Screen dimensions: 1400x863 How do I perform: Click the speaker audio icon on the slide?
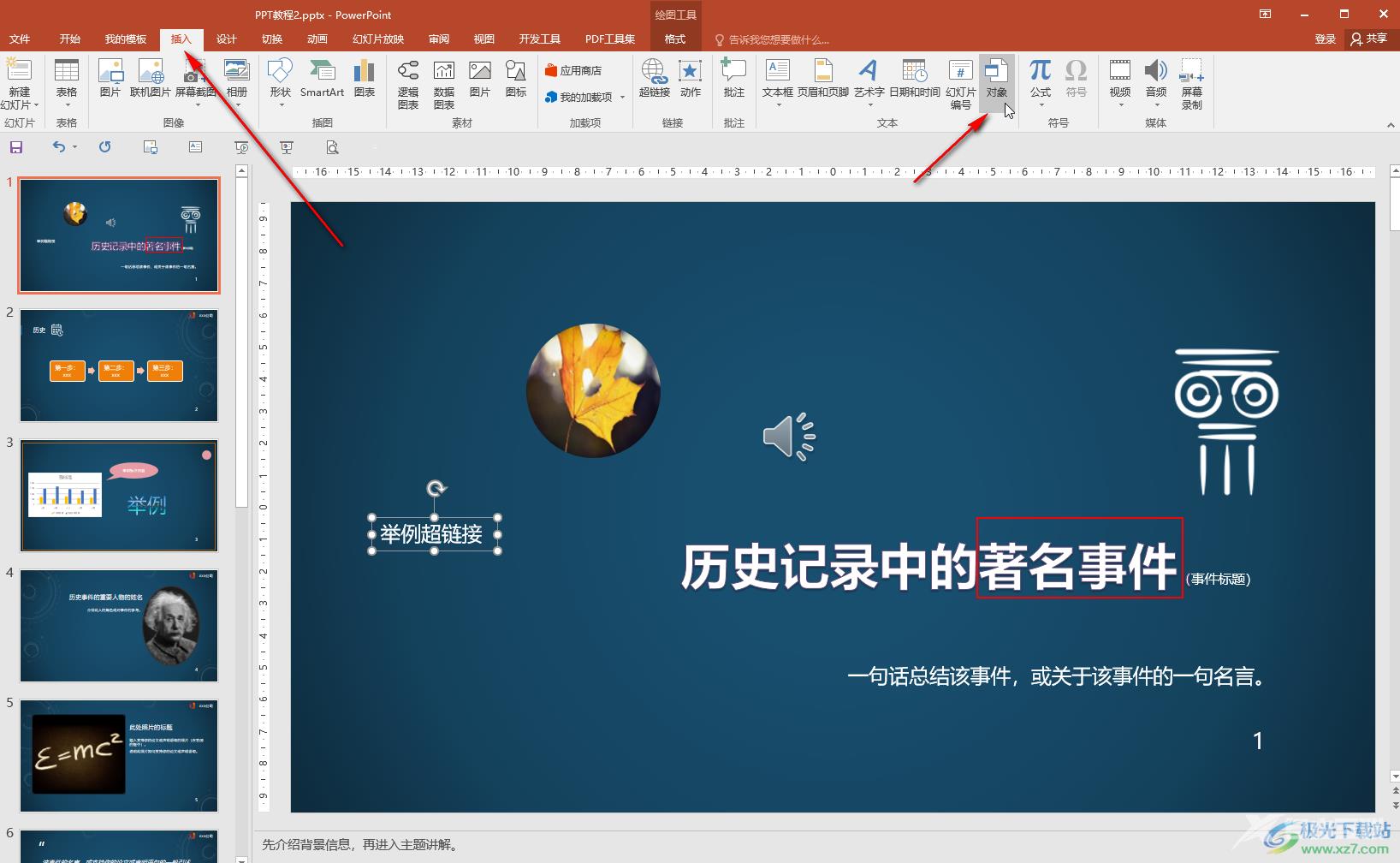point(789,437)
